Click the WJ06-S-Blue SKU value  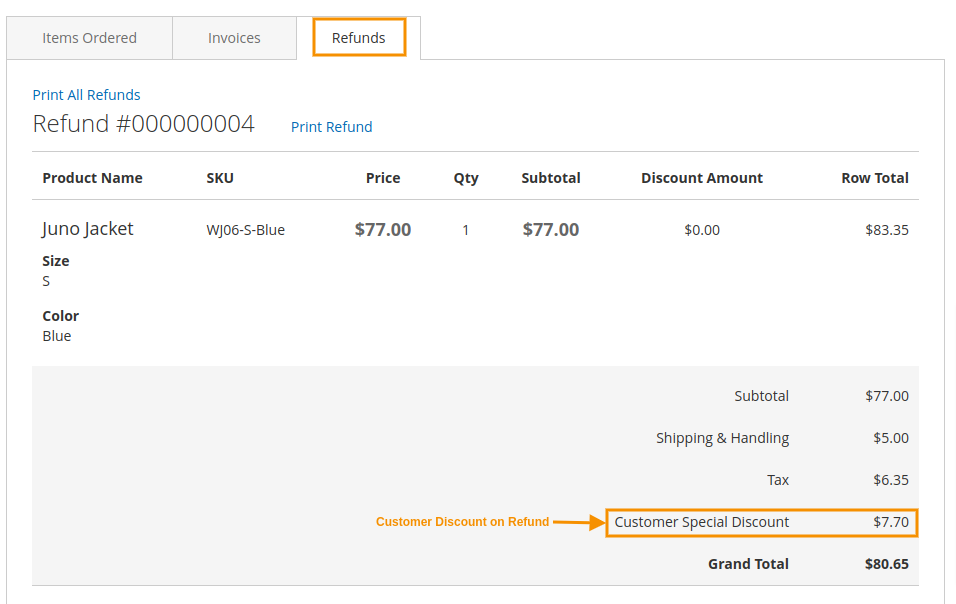pyautogui.click(x=245, y=230)
